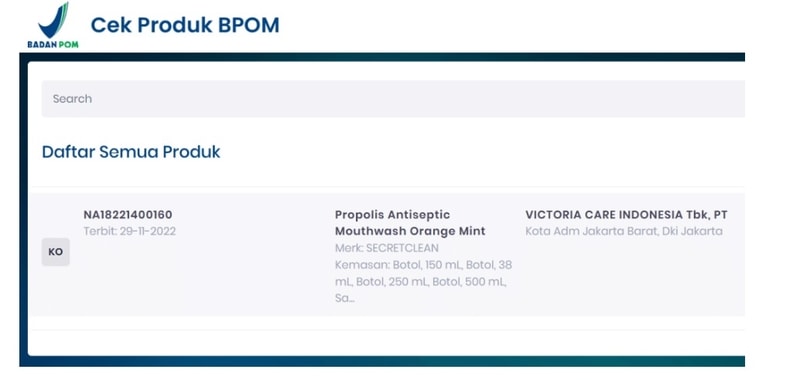This screenshot has width=800, height=390.
Task: Open VICTORIA CARE INDONESIA Tbk, PT registrant
Action: [x=627, y=214]
